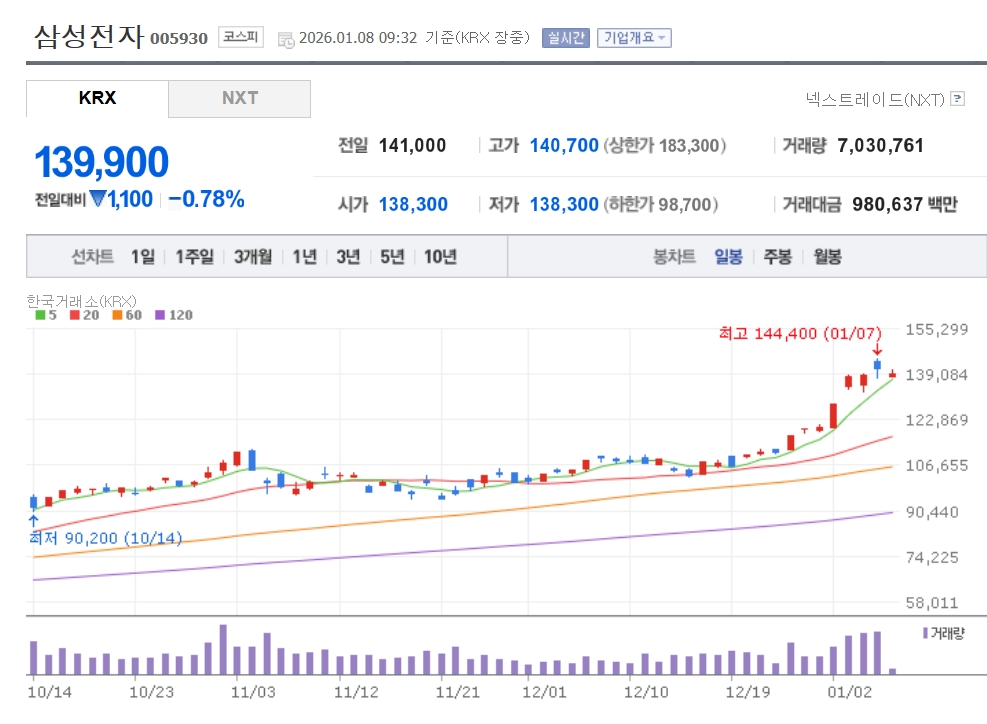Click the 코스피 market badge
This screenshot has width=987, height=724.
(x=240, y=38)
